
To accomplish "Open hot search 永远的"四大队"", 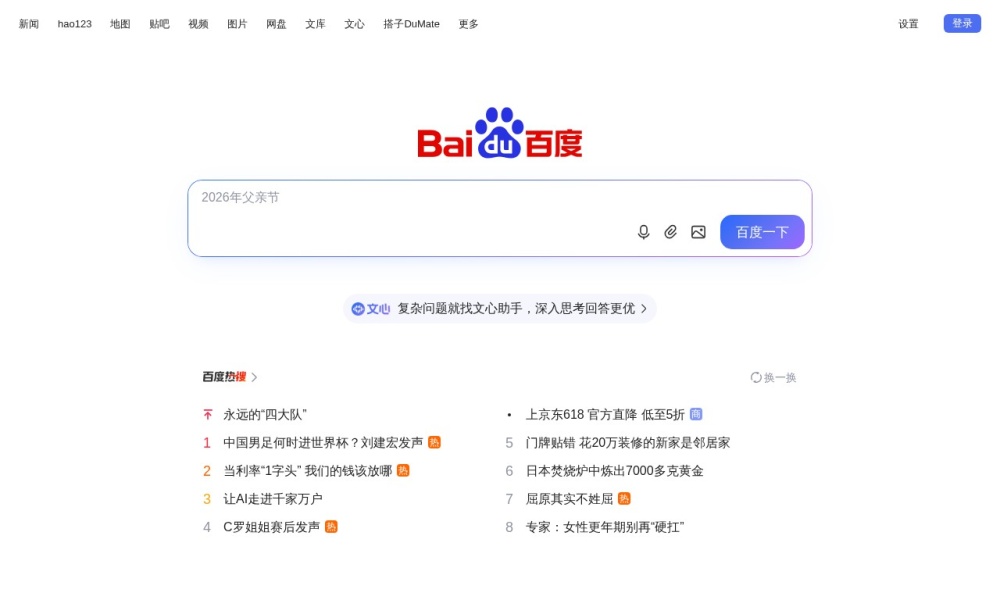I will 265,414.
